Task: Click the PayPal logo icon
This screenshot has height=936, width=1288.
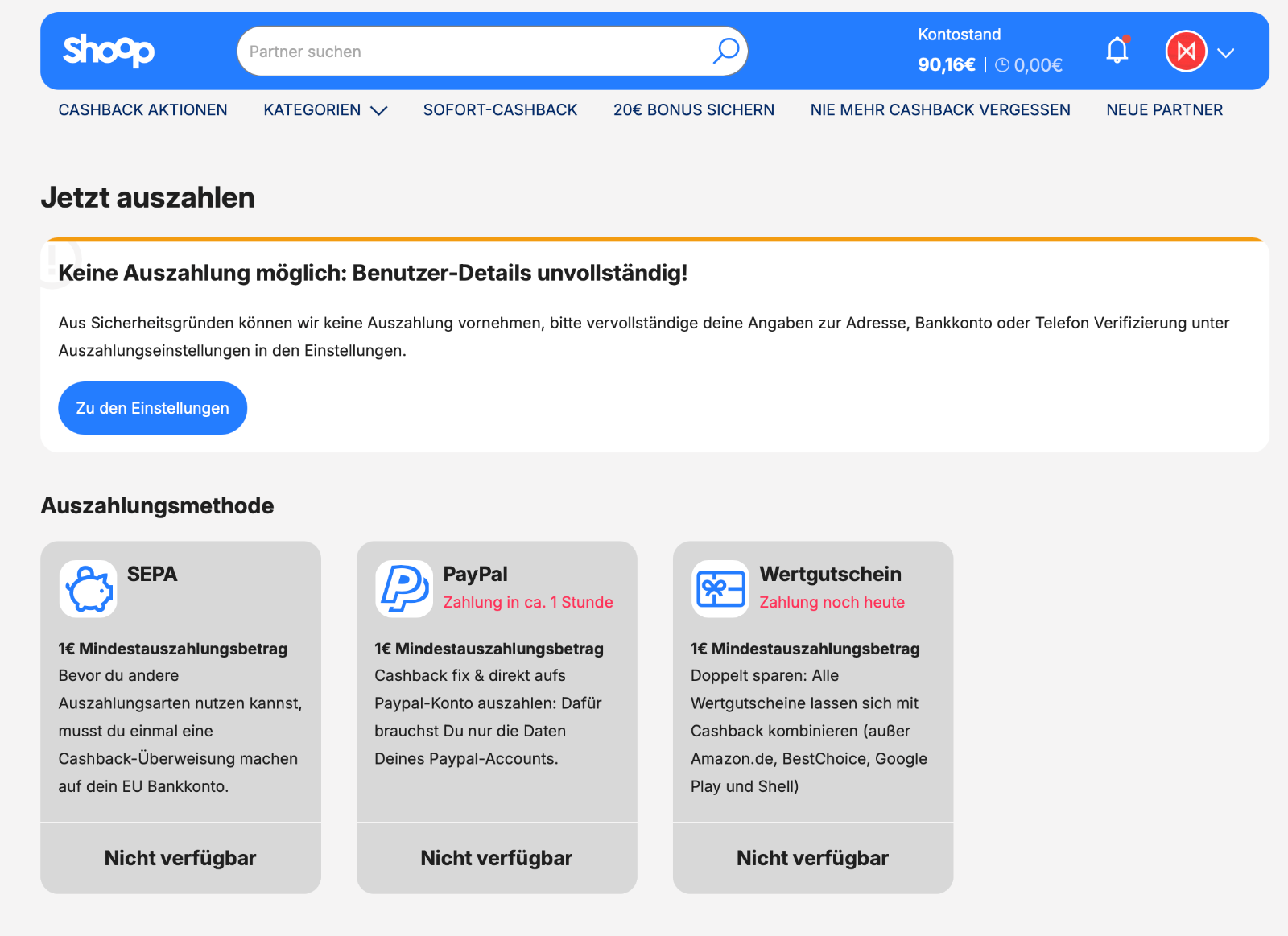Action: pos(404,589)
